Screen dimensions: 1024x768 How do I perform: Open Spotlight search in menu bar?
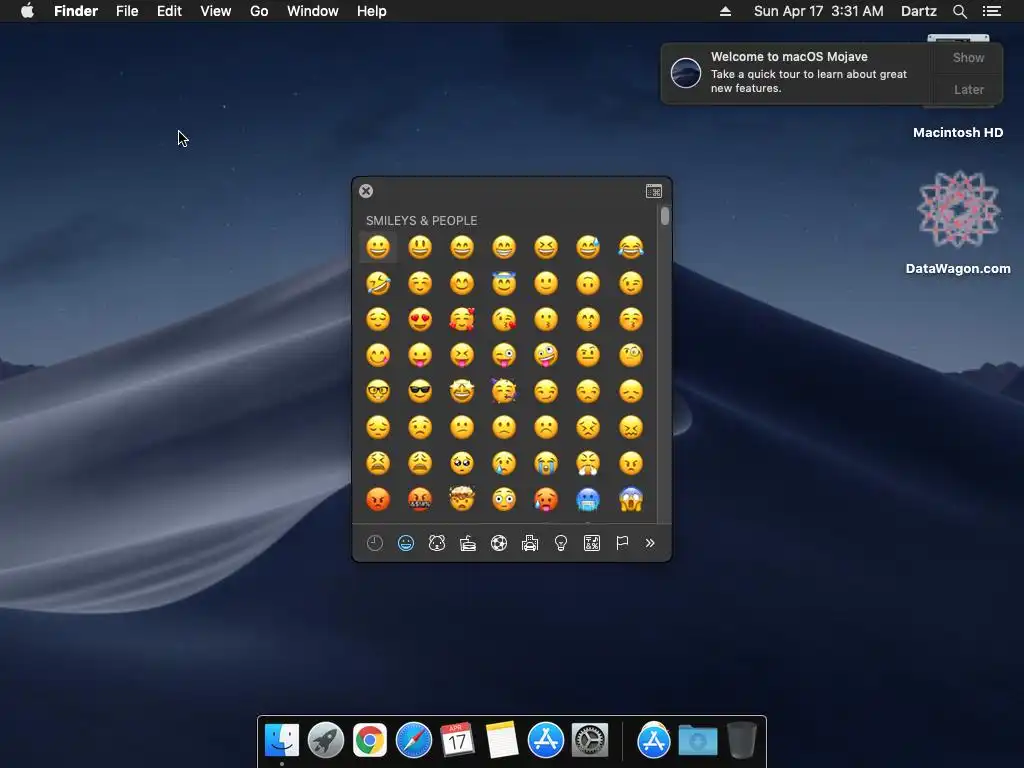point(959,11)
